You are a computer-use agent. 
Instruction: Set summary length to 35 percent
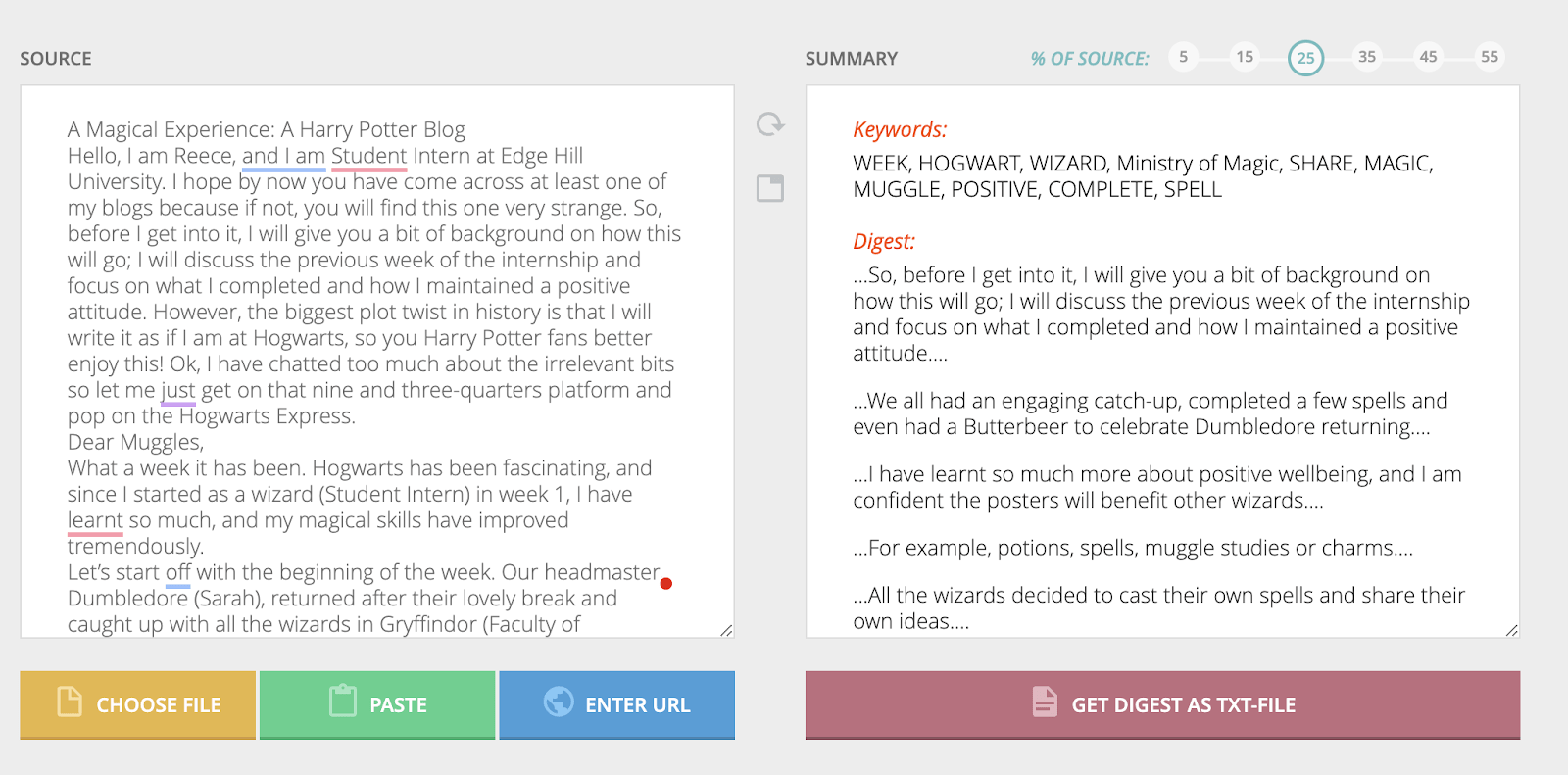(1367, 57)
